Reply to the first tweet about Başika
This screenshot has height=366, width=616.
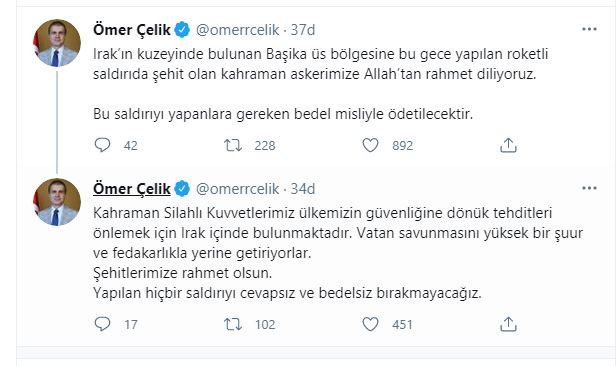click(103, 145)
